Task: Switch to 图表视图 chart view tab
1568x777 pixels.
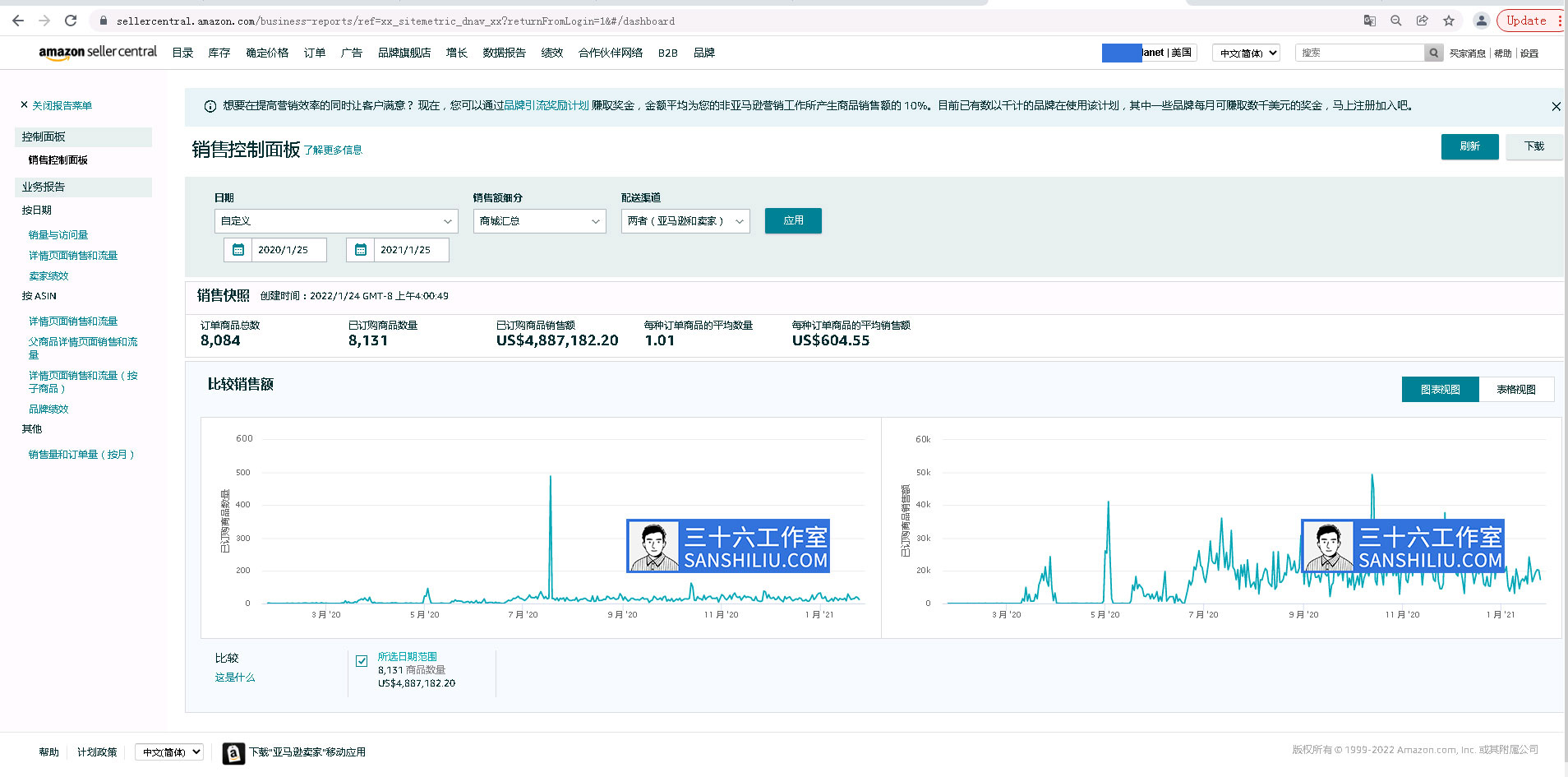Action: pos(1441,390)
